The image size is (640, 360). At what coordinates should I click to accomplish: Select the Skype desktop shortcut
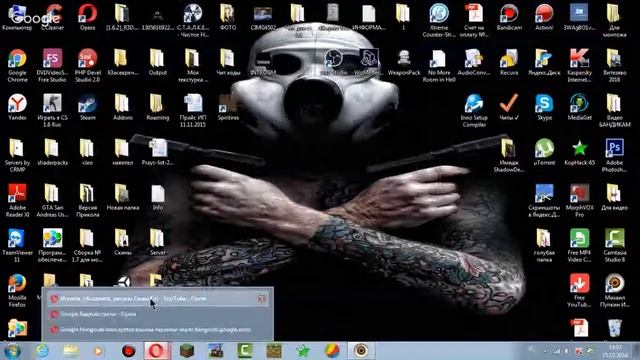tap(544, 107)
